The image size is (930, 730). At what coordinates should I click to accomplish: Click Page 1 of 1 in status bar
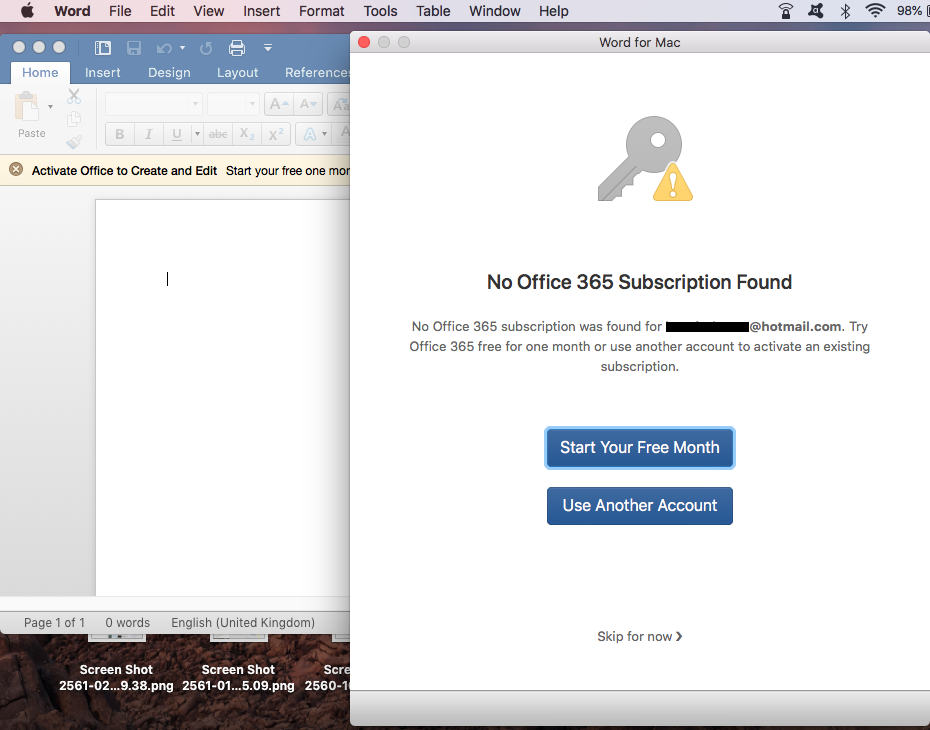(x=55, y=623)
